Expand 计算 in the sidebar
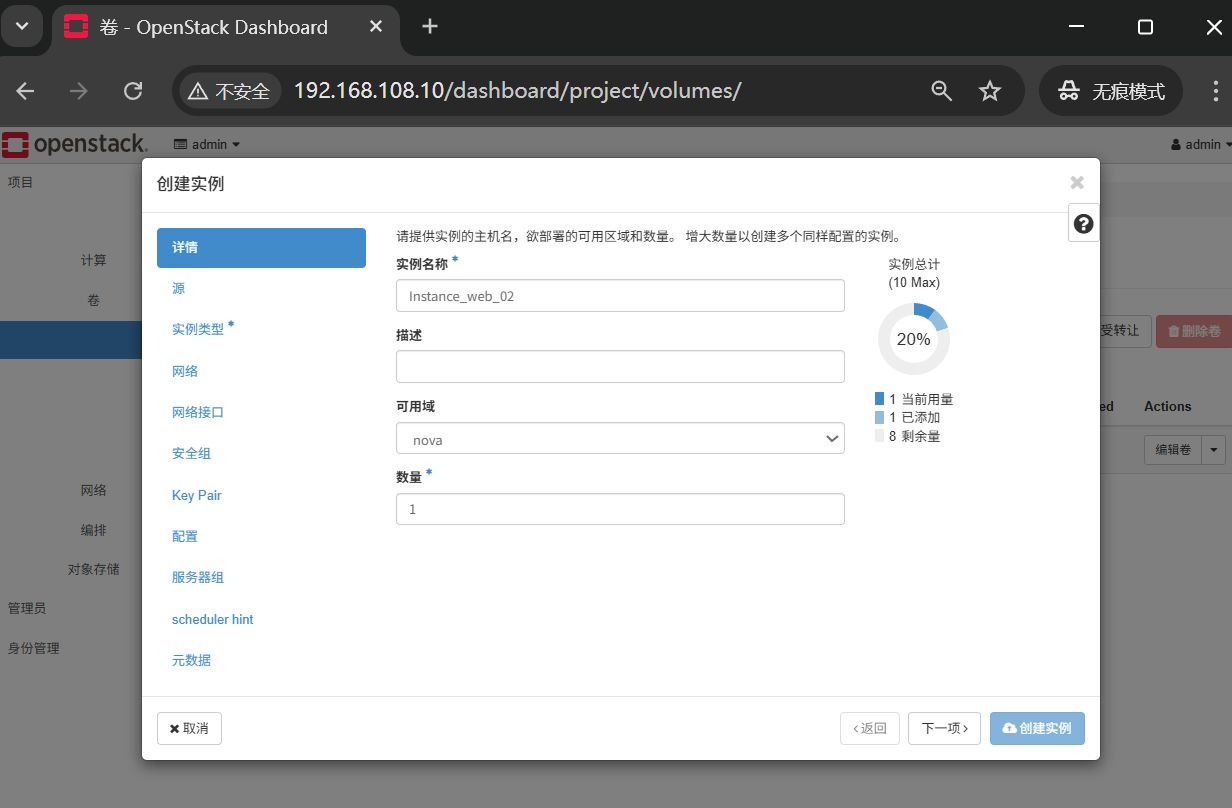 click(93, 260)
